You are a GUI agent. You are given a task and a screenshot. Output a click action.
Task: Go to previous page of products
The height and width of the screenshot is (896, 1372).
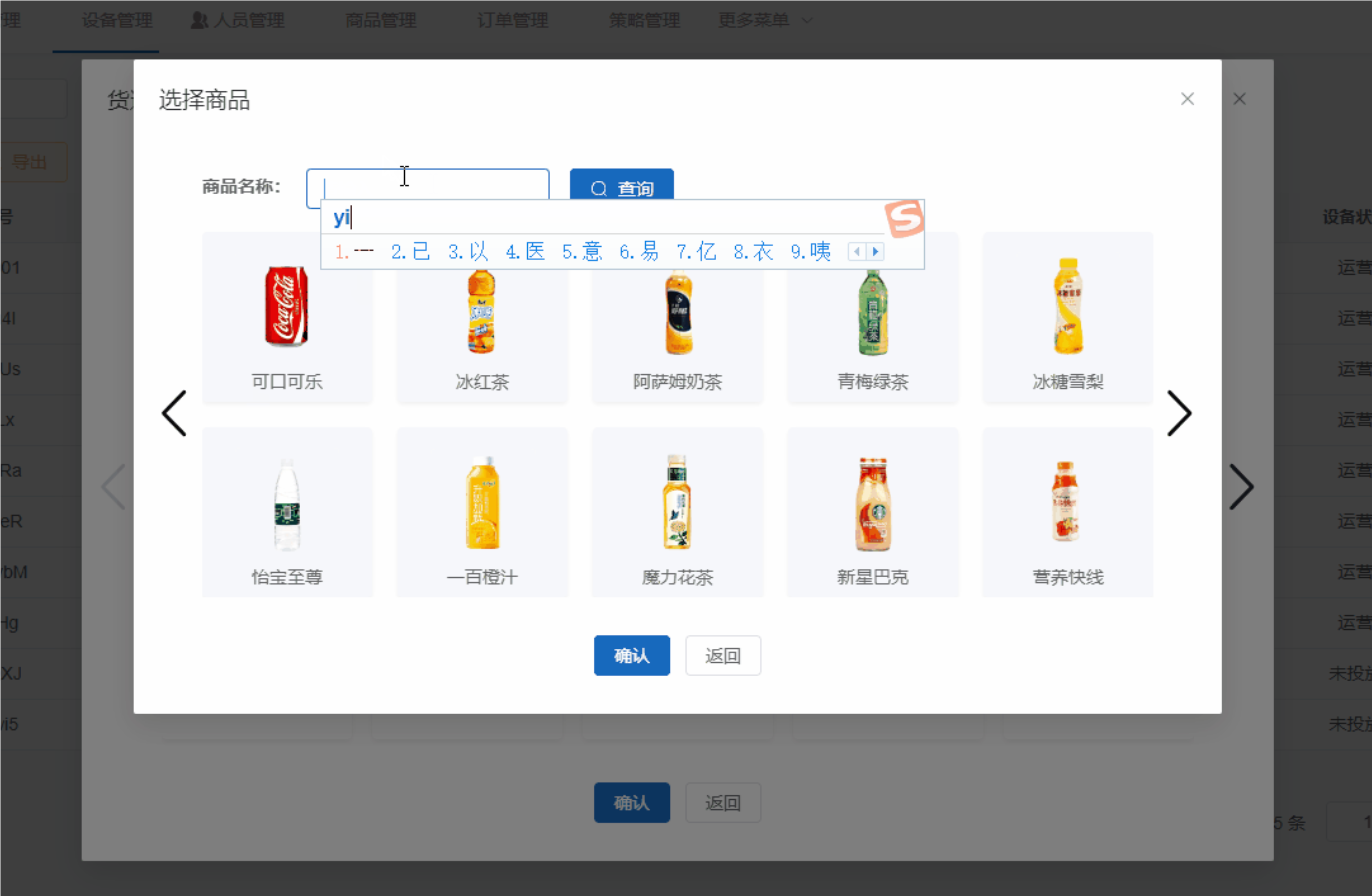(174, 413)
